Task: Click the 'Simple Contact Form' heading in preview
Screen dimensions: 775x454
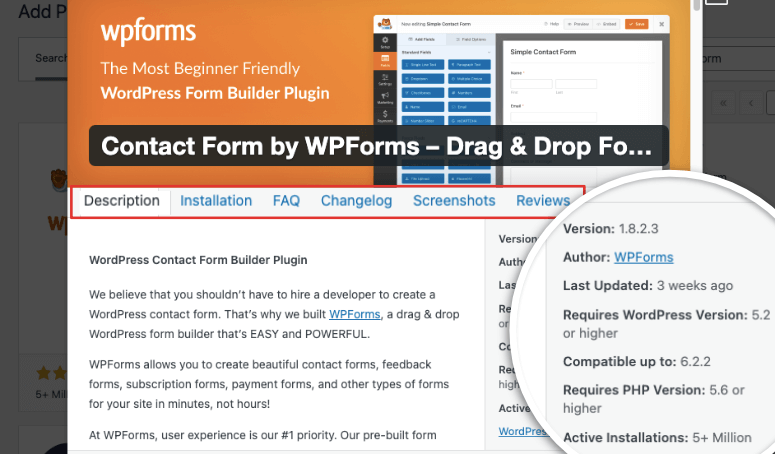Action: 543,52
